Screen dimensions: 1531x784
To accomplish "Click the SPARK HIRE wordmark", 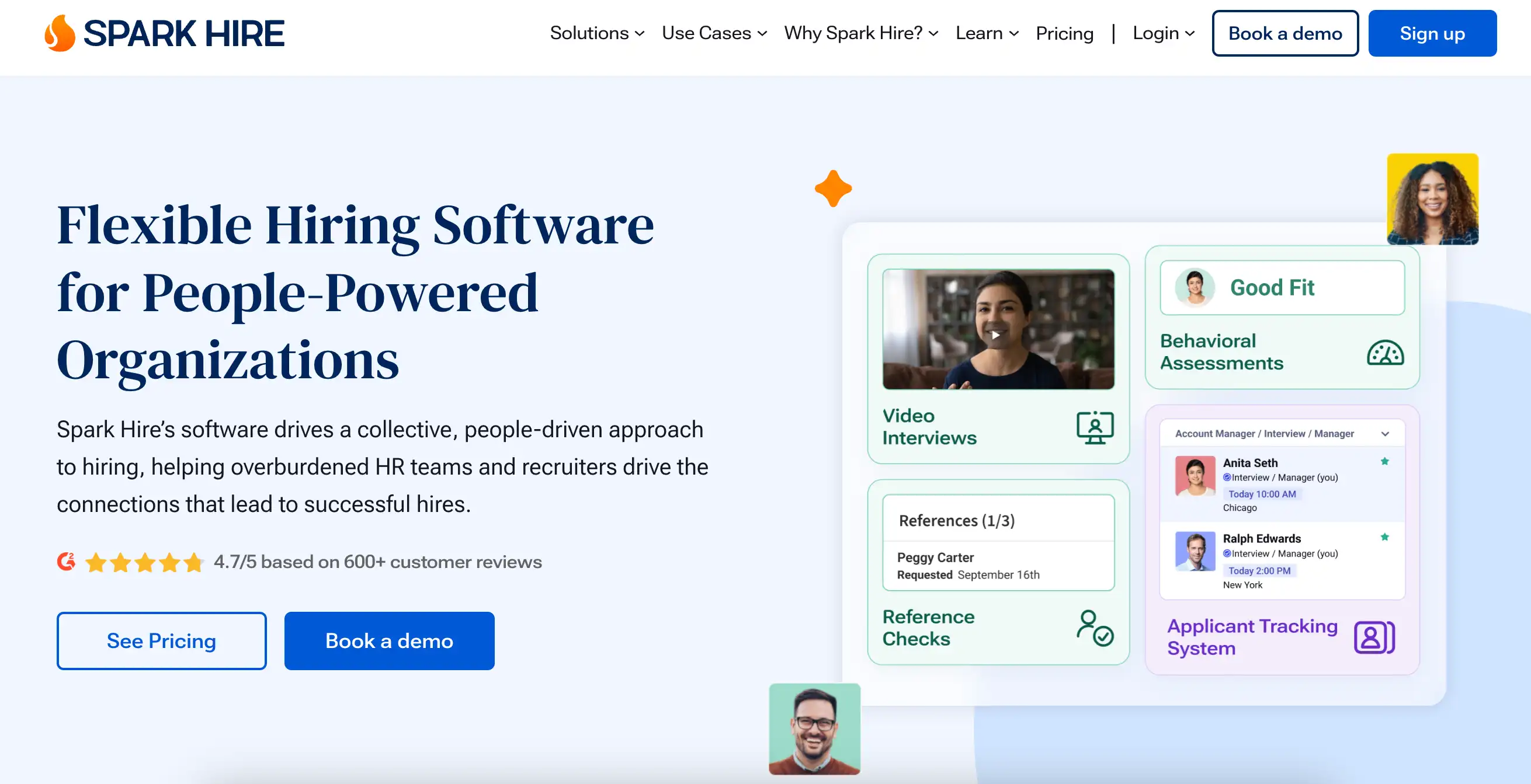I will (x=183, y=33).
